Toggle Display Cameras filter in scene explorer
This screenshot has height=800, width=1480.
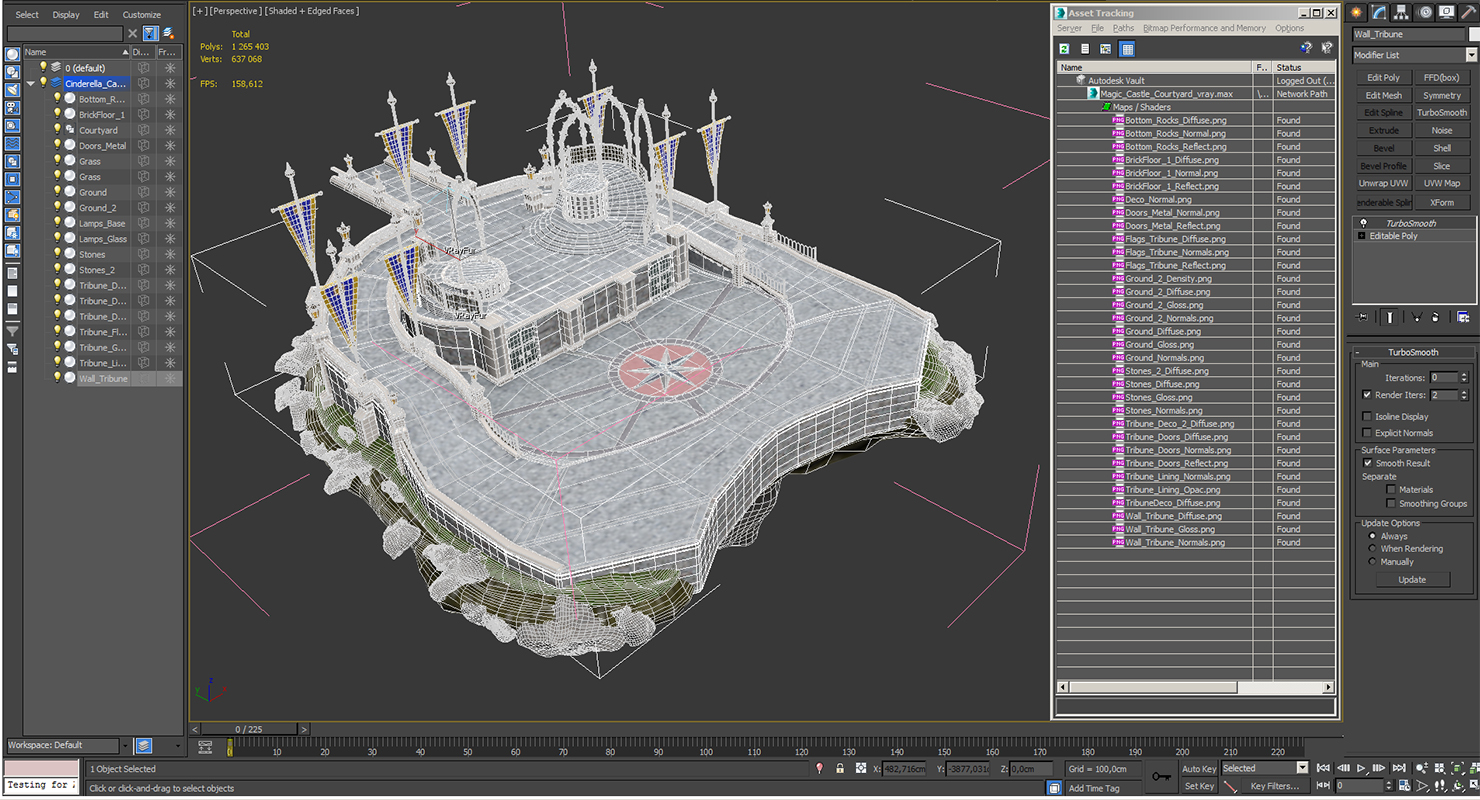(x=12, y=108)
